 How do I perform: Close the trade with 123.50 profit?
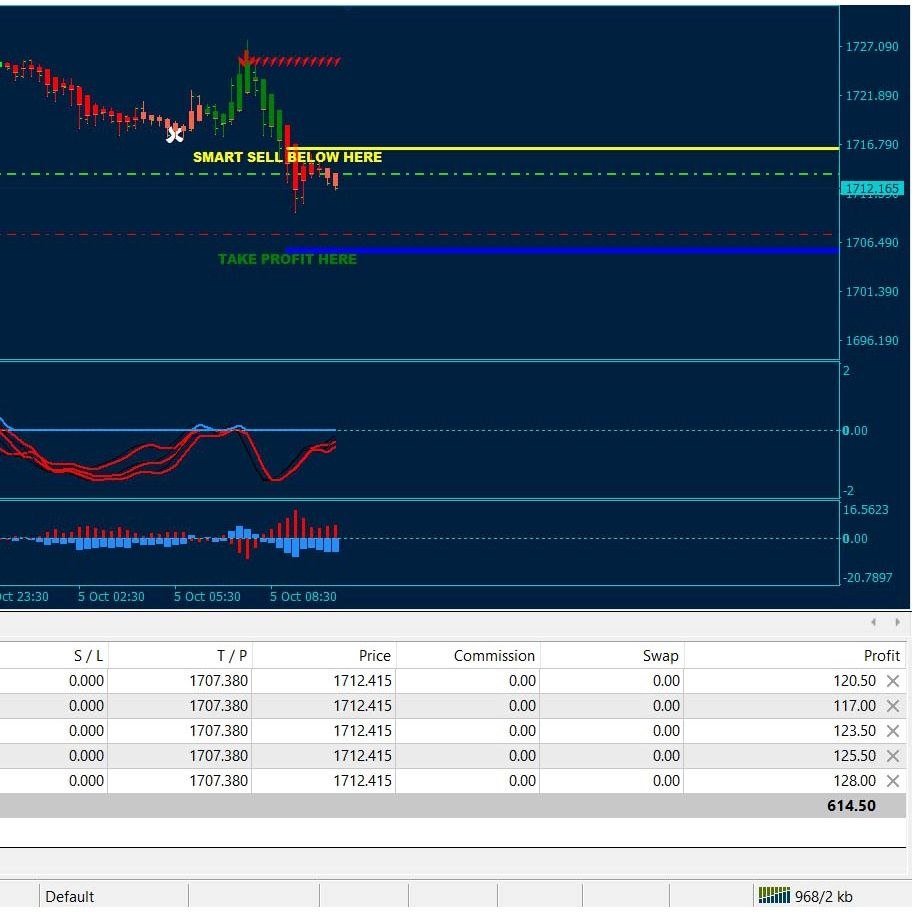tap(893, 731)
